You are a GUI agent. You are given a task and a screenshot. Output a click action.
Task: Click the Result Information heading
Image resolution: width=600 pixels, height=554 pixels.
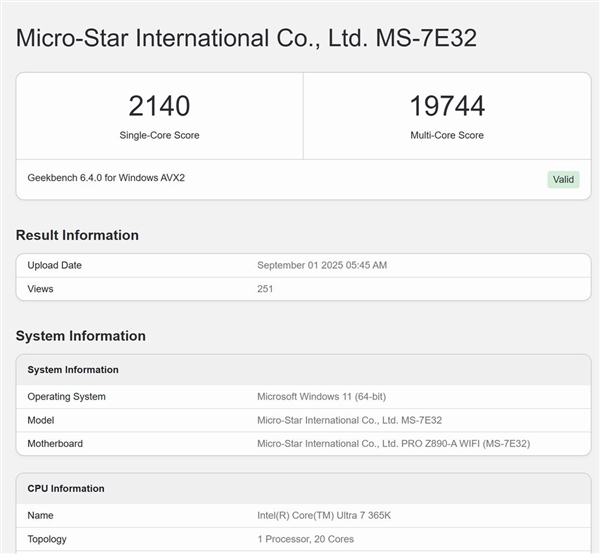coord(77,235)
